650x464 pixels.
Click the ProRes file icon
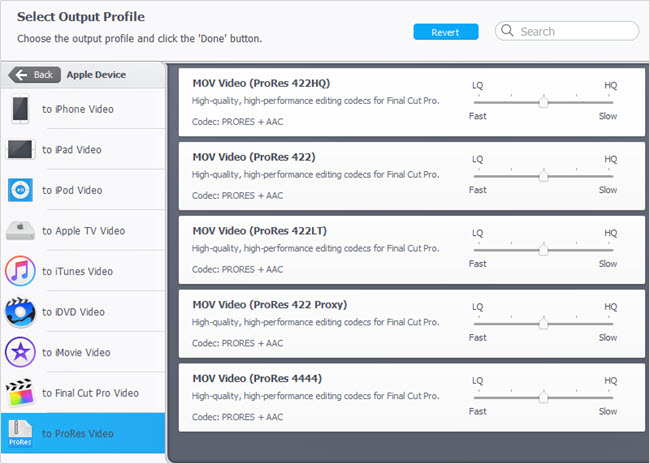[20, 433]
